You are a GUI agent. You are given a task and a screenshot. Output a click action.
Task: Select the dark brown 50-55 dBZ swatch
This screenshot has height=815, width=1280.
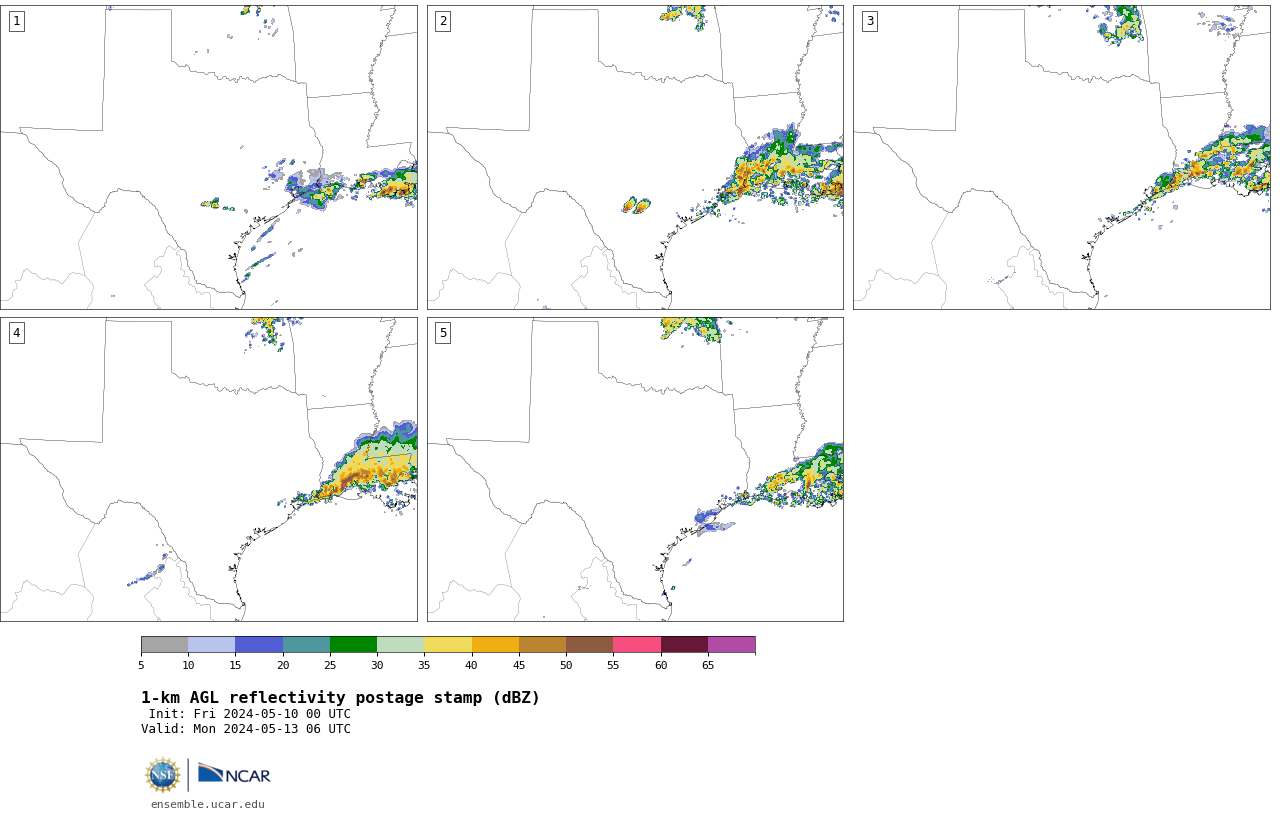coord(590,645)
